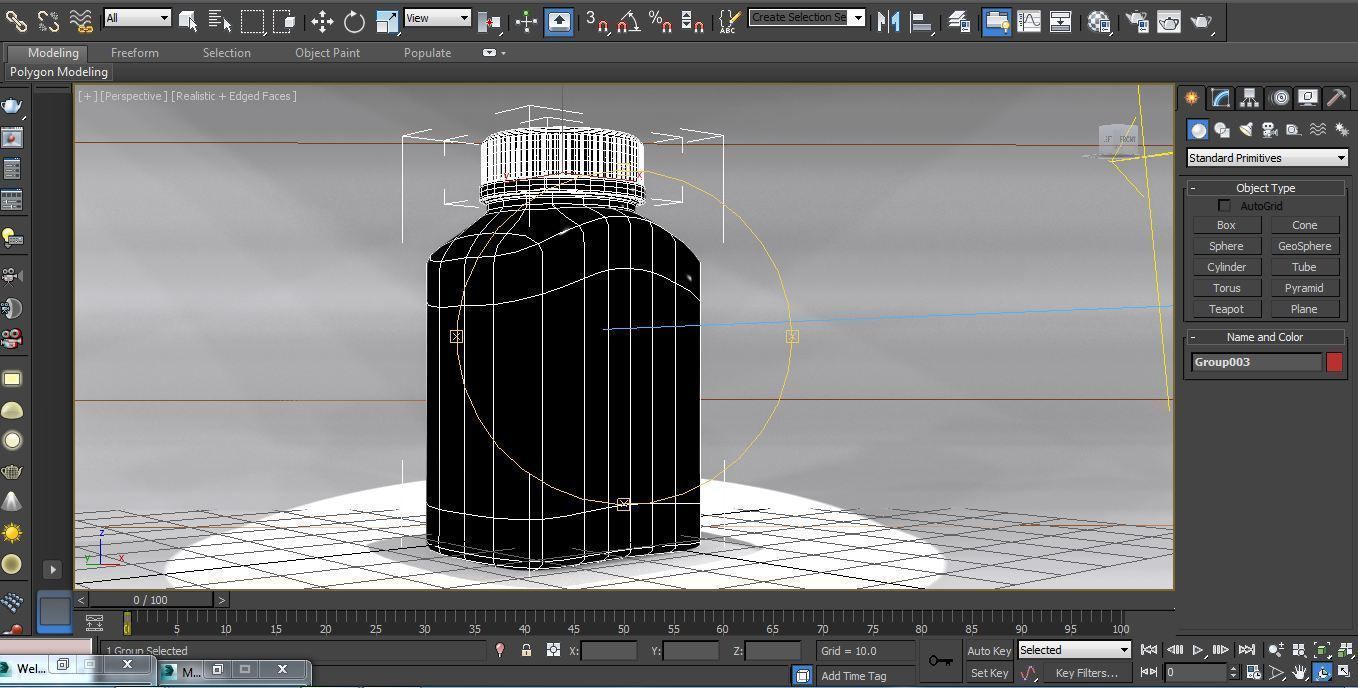The width and height of the screenshot is (1358, 688).
Task: Open Standard Primitives category dropdown
Action: 1267,158
